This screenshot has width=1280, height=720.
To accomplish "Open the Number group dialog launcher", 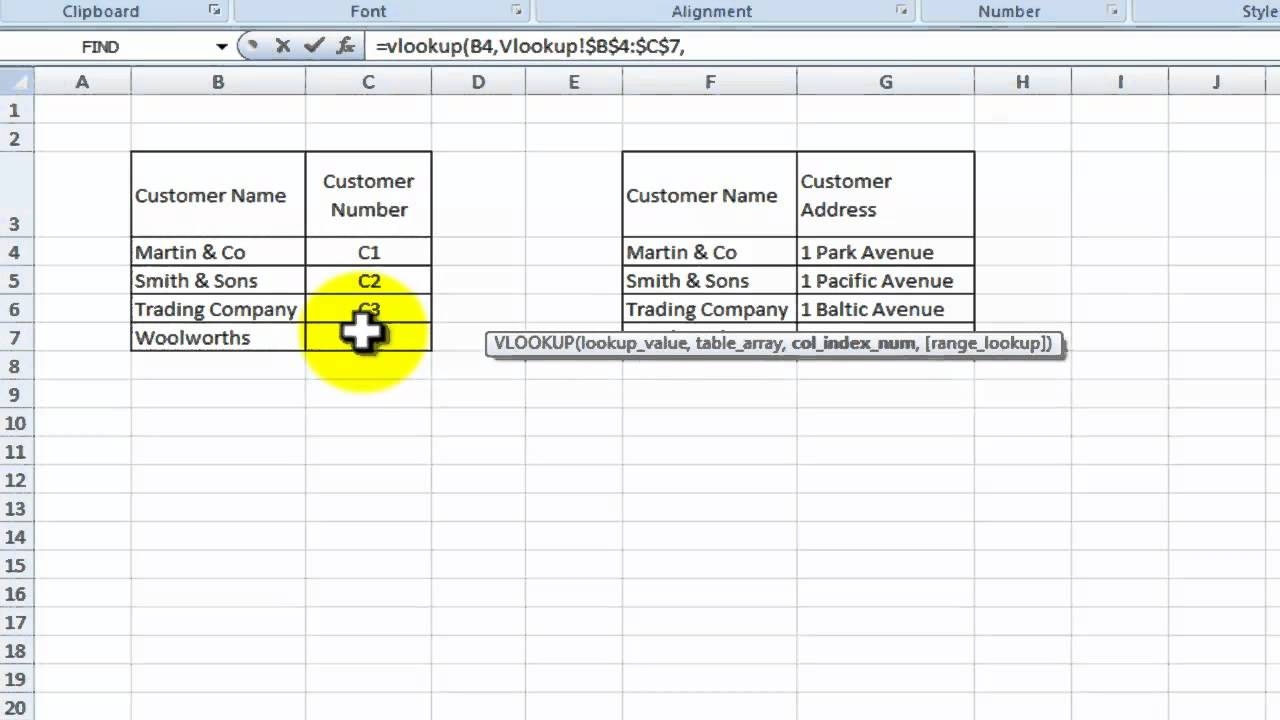I will 1112,11.
